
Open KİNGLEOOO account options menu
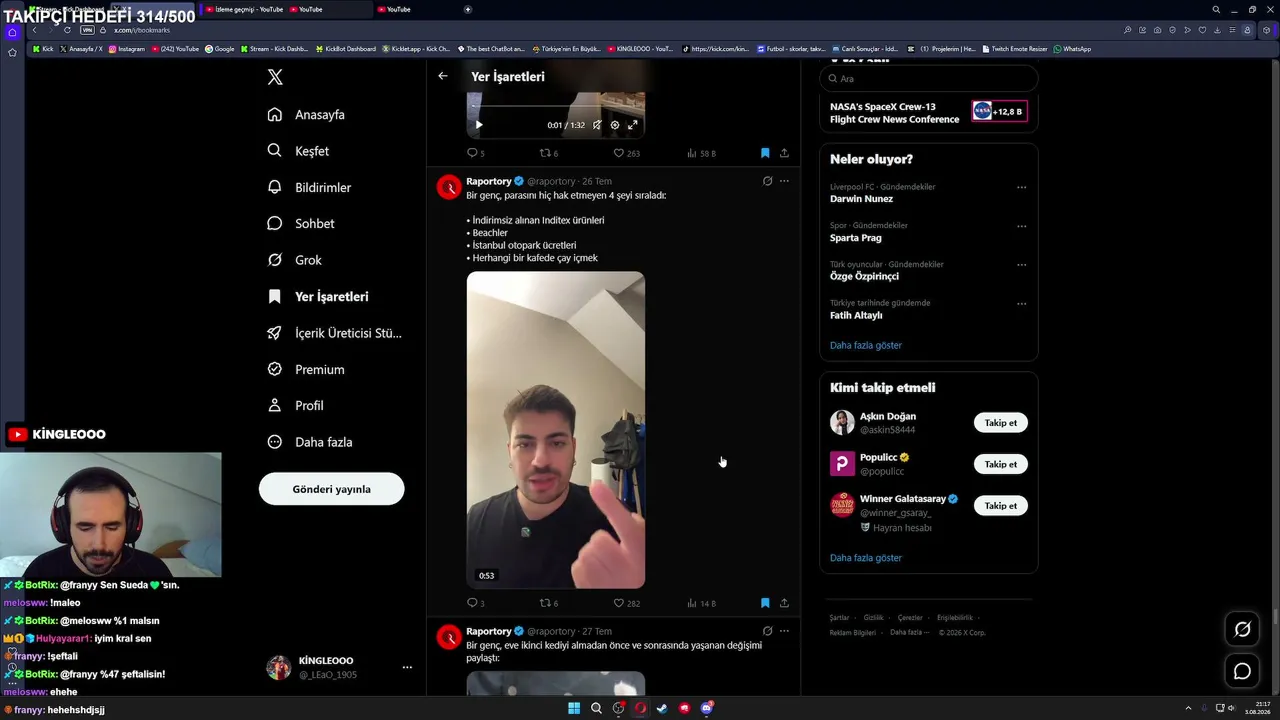point(407,667)
